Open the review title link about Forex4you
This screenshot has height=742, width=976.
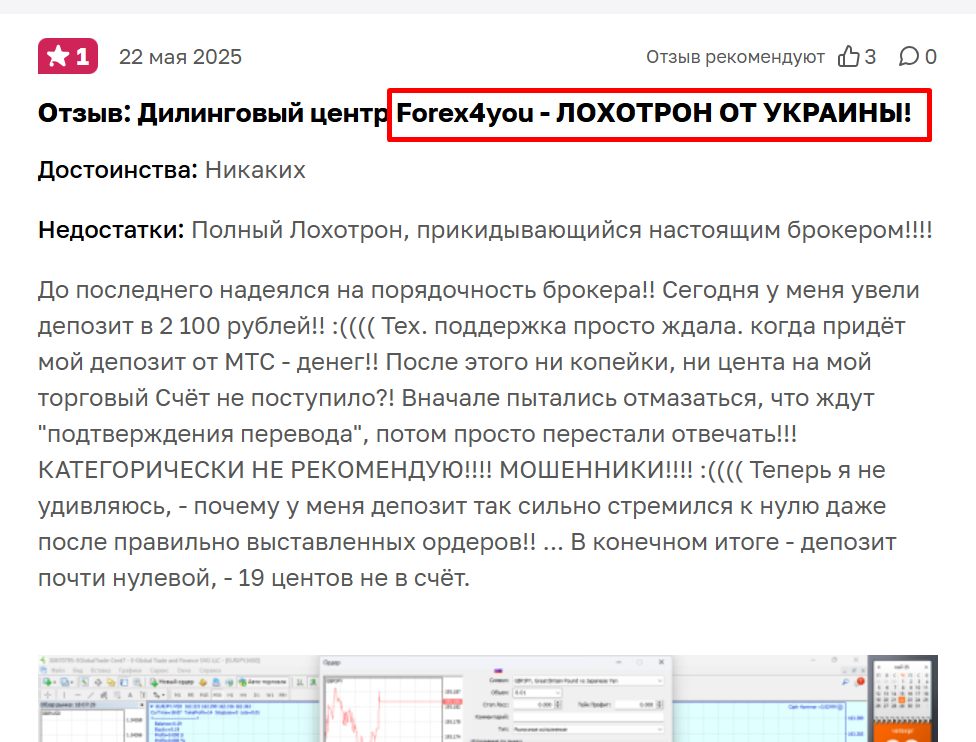(475, 113)
